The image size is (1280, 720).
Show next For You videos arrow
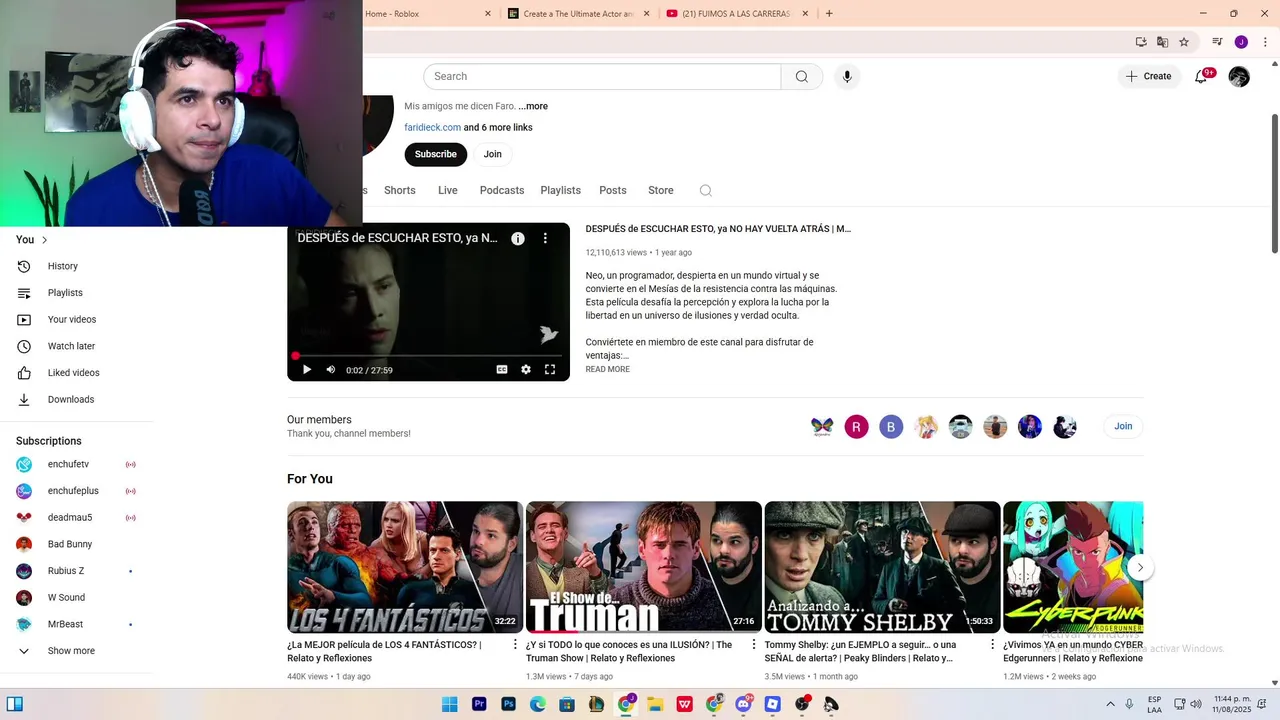click(1140, 567)
